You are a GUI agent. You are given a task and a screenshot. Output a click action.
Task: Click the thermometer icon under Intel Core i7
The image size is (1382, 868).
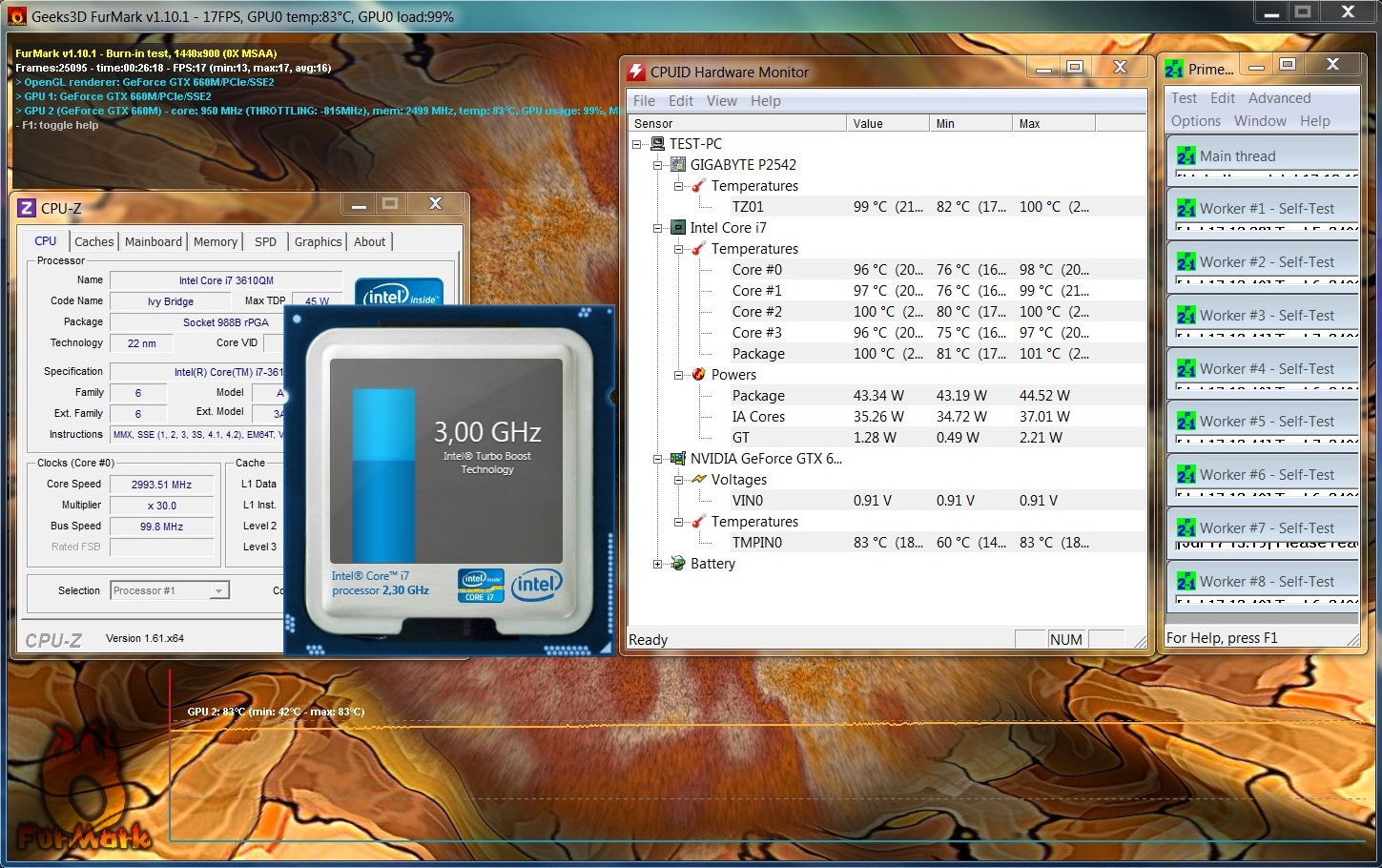pos(699,249)
